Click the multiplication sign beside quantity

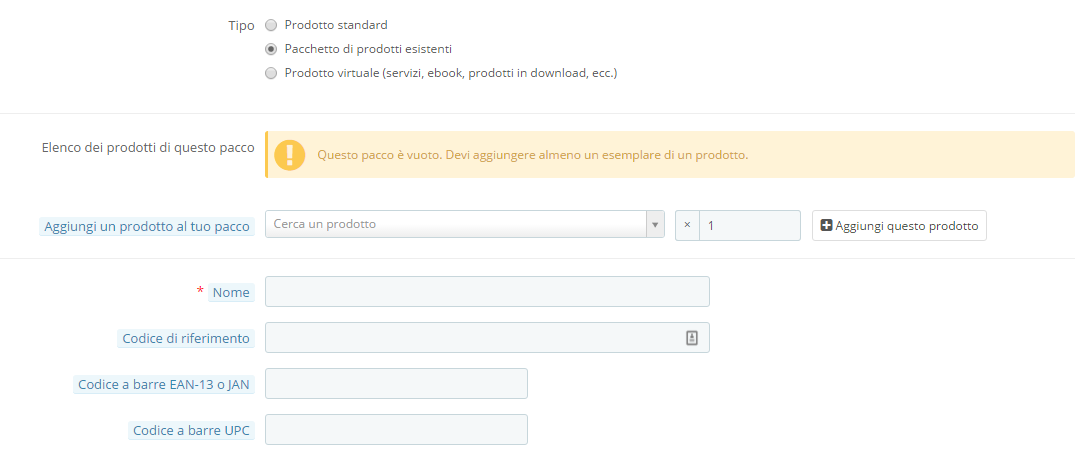(x=687, y=226)
